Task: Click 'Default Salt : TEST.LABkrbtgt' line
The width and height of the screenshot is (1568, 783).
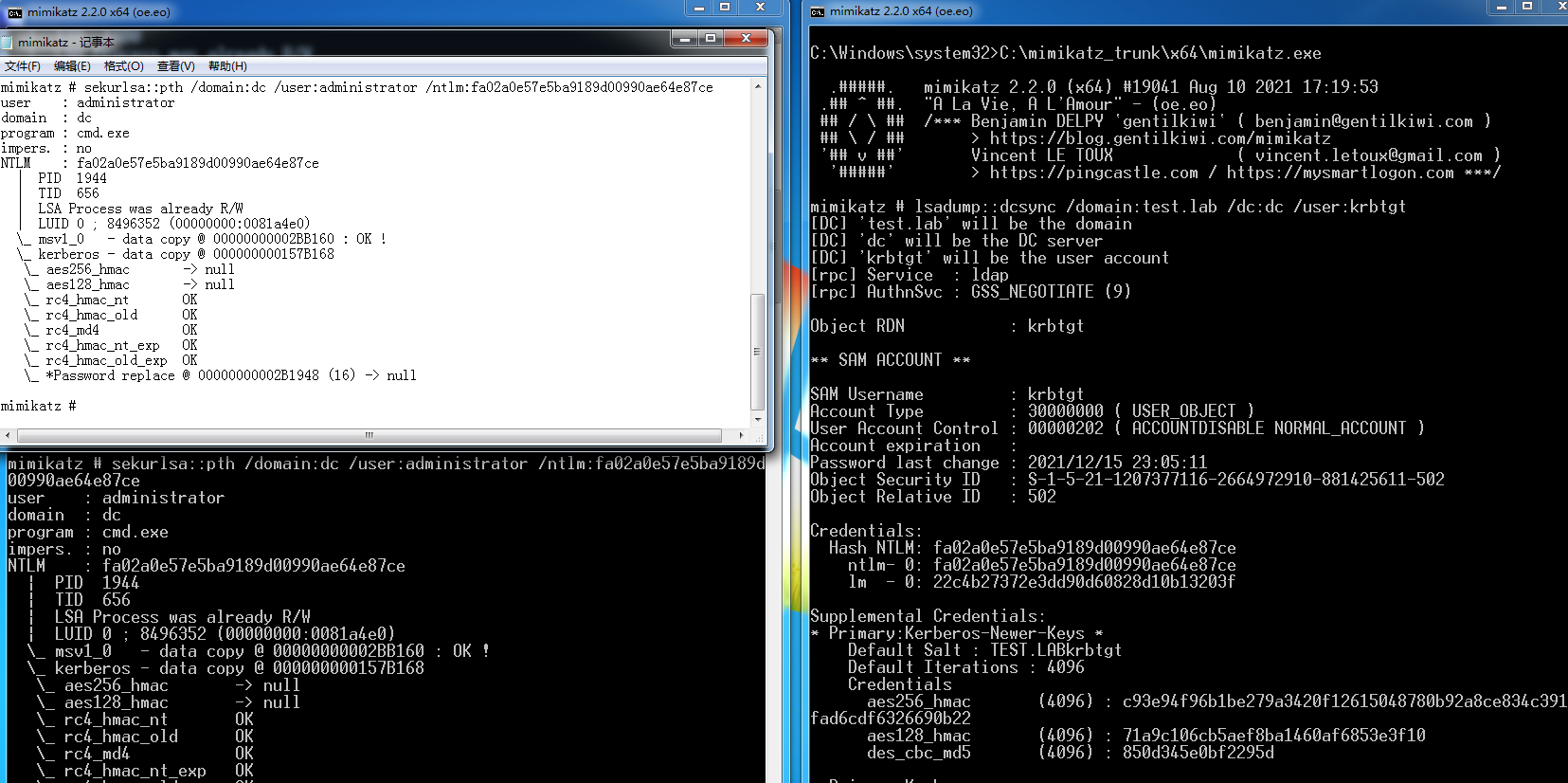Action: click(984, 650)
